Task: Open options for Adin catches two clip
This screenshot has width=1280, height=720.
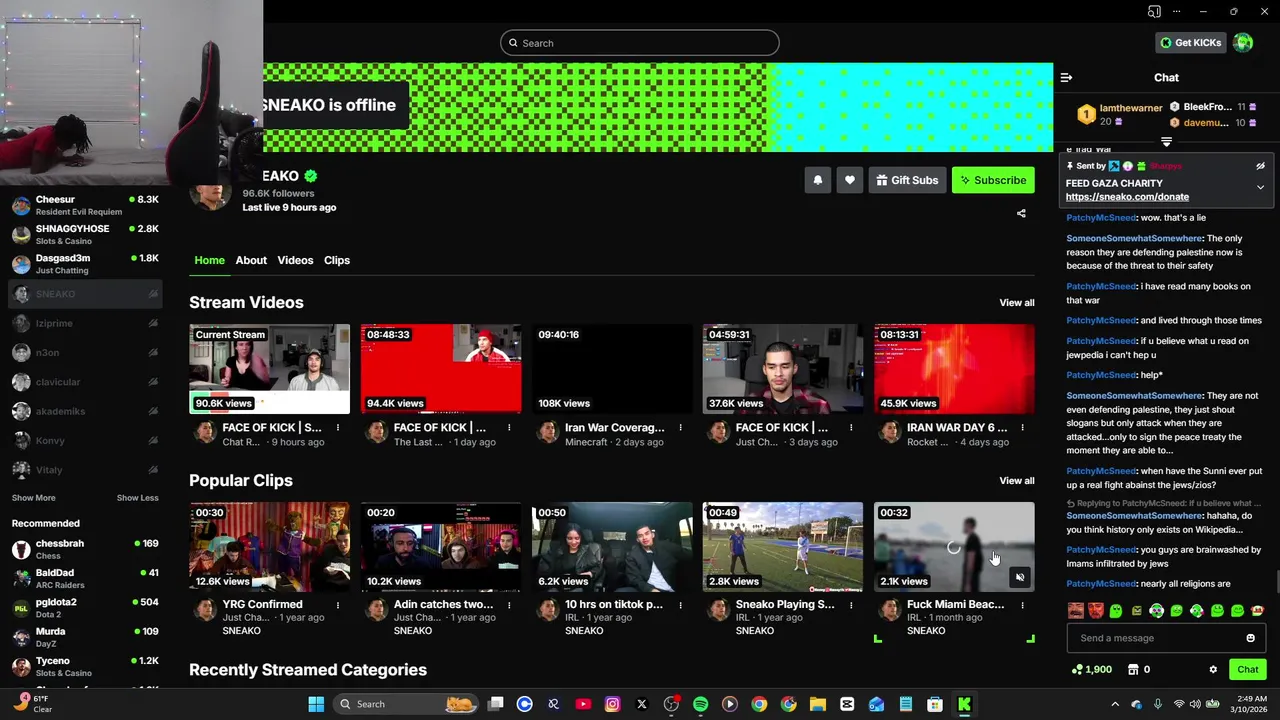Action: (x=508, y=605)
